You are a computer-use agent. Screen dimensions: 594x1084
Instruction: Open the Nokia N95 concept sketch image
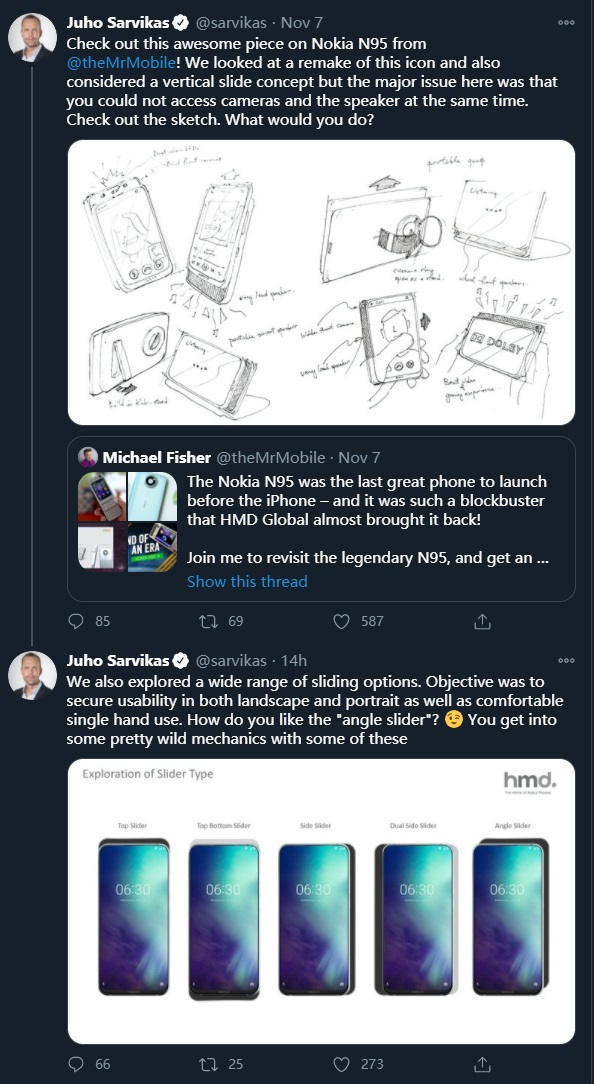point(323,283)
